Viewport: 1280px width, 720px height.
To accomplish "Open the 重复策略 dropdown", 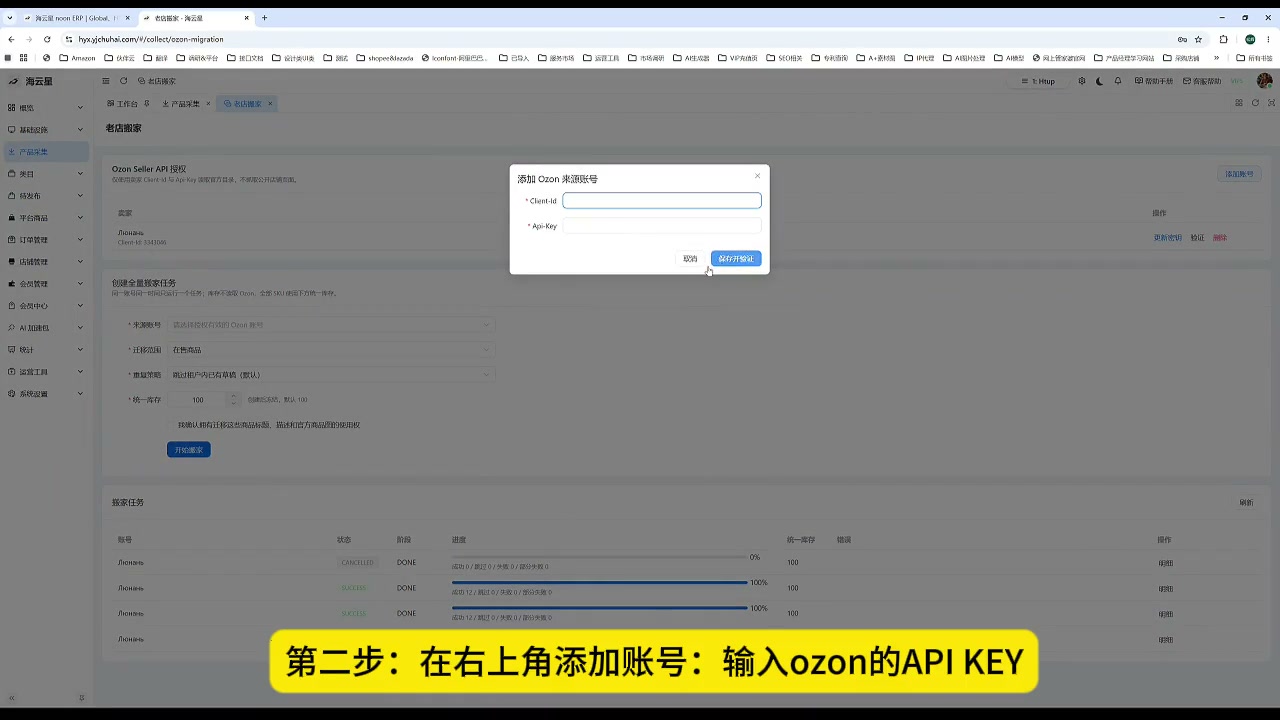I will (331, 375).
